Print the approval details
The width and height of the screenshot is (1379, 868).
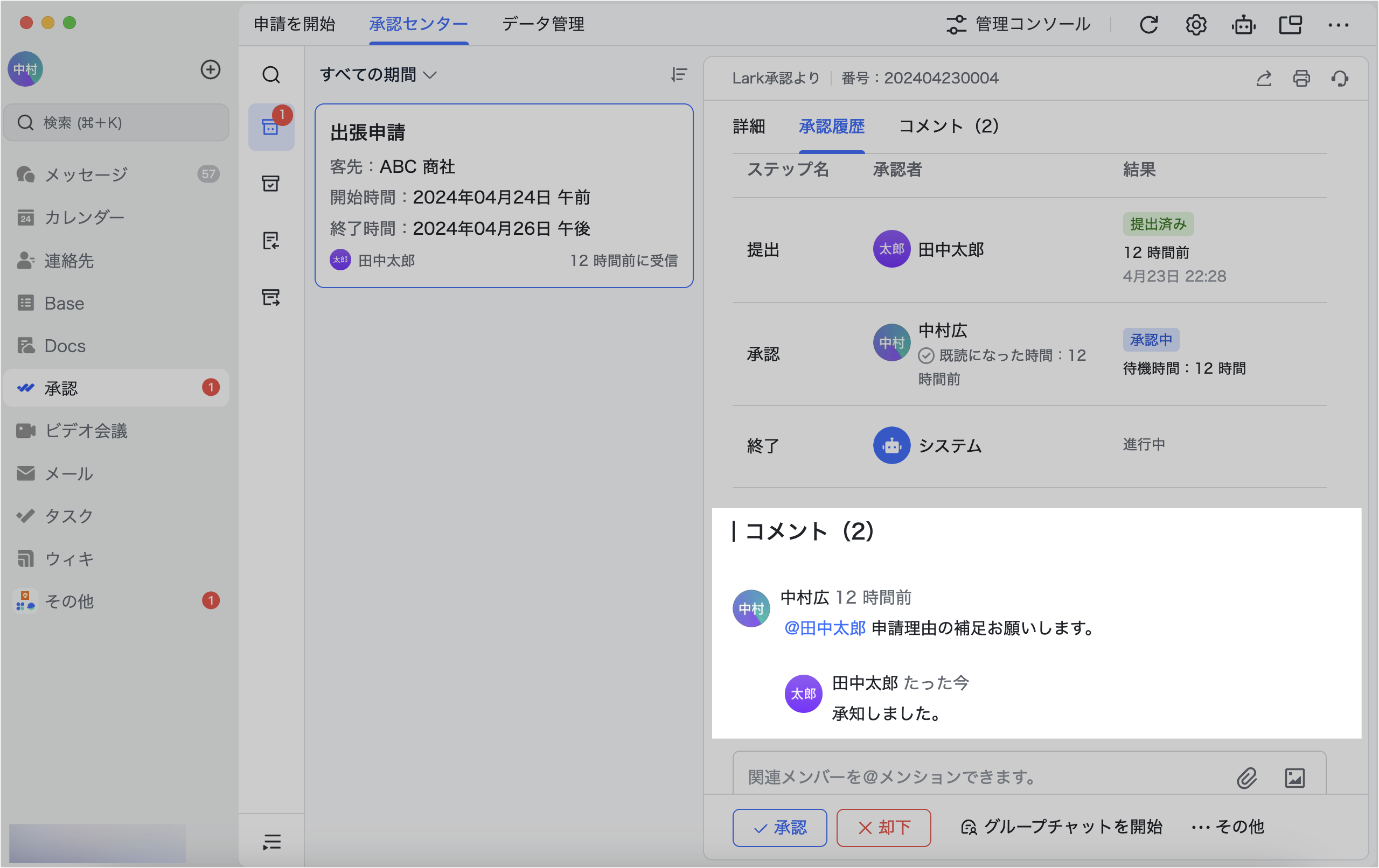click(1301, 79)
